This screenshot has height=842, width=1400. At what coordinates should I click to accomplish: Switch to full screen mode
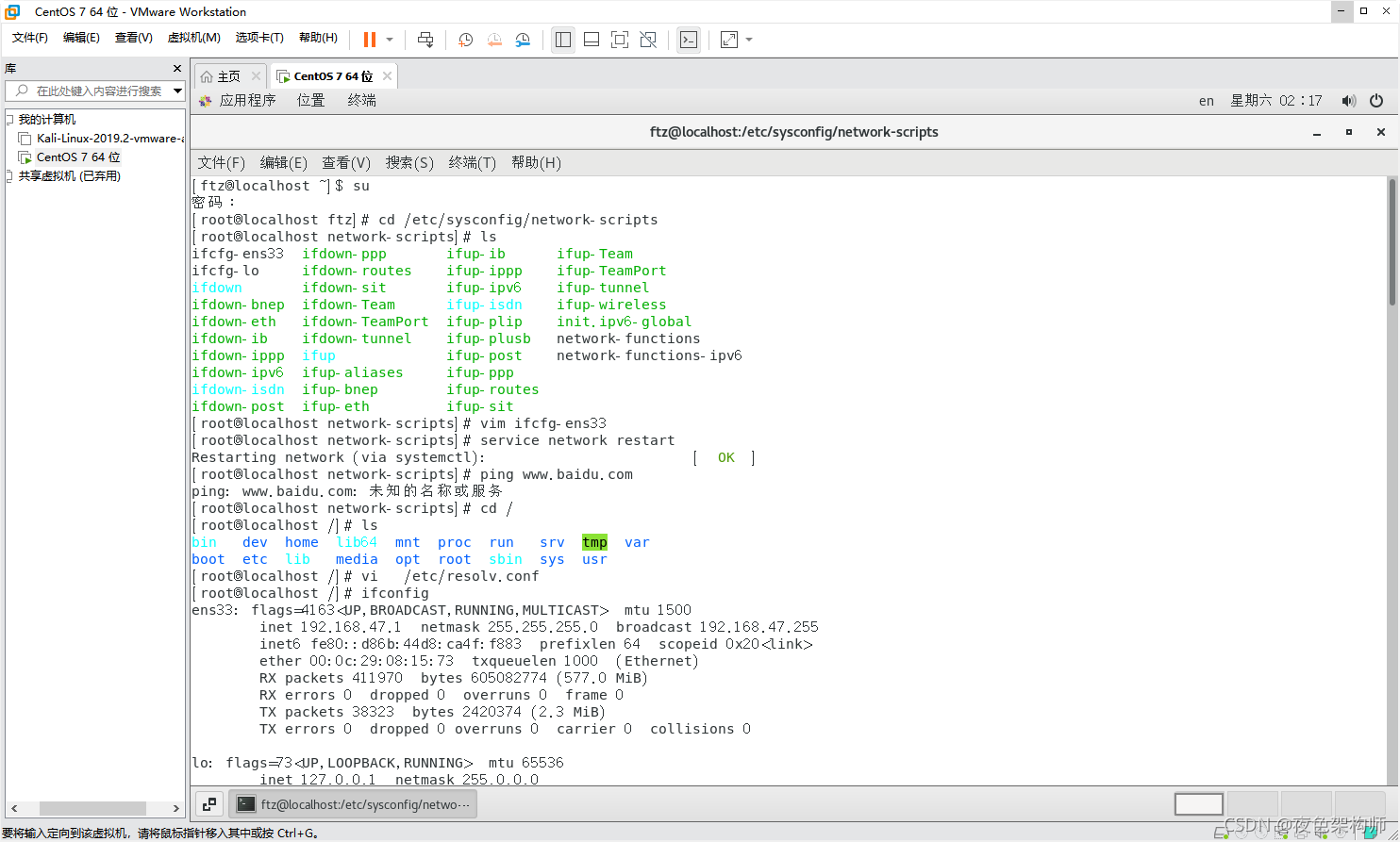(620, 40)
